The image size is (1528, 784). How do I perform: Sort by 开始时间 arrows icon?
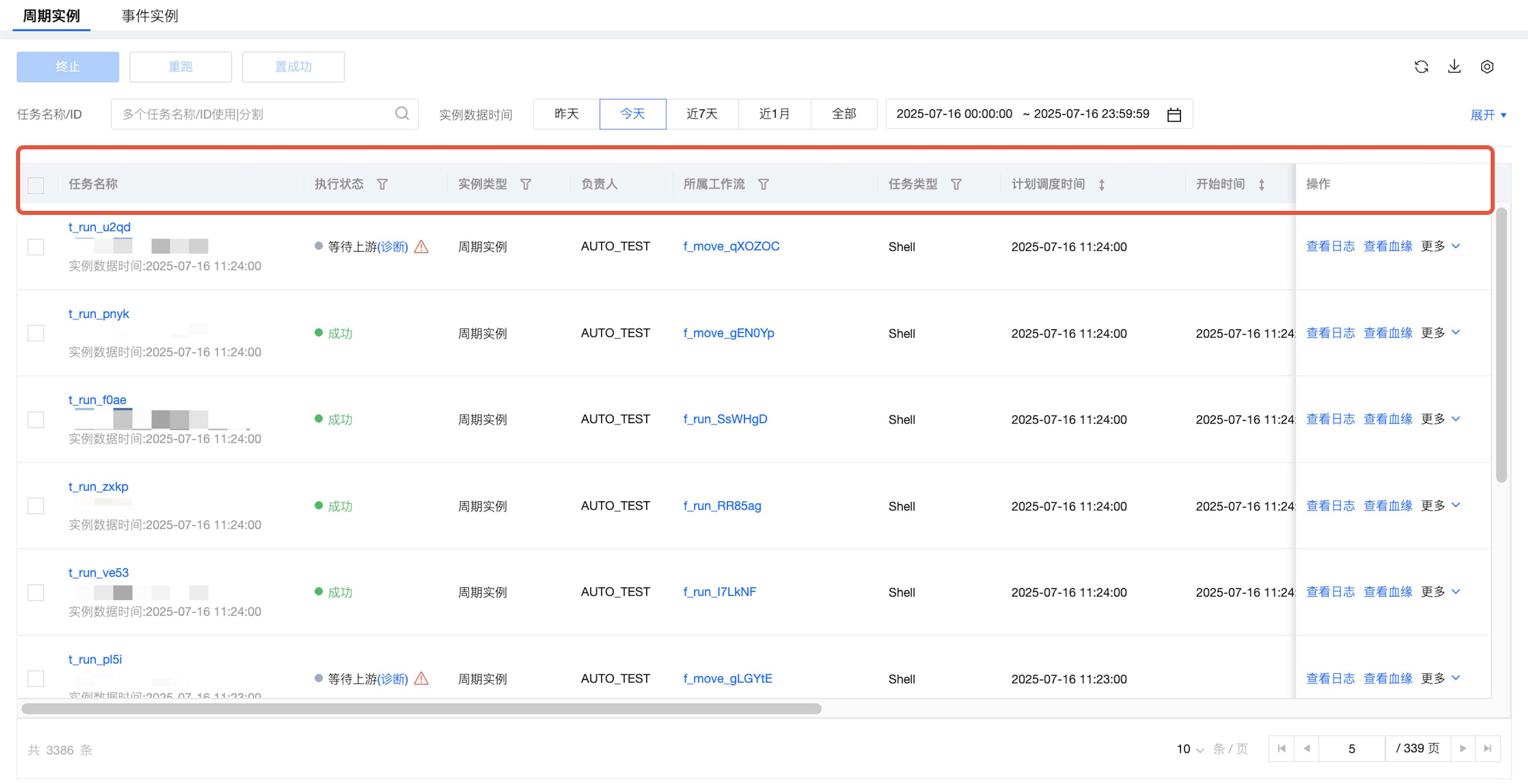pyautogui.click(x=1261, y=185)
